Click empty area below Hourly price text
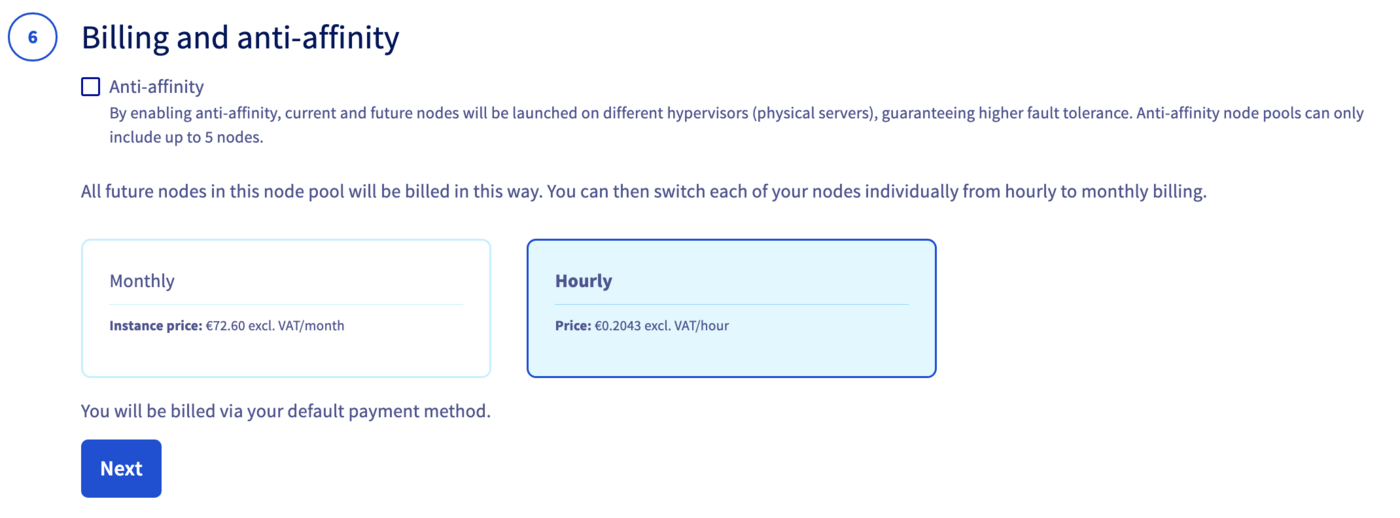Screen dimensions: 1400x518 click(731, 354)
